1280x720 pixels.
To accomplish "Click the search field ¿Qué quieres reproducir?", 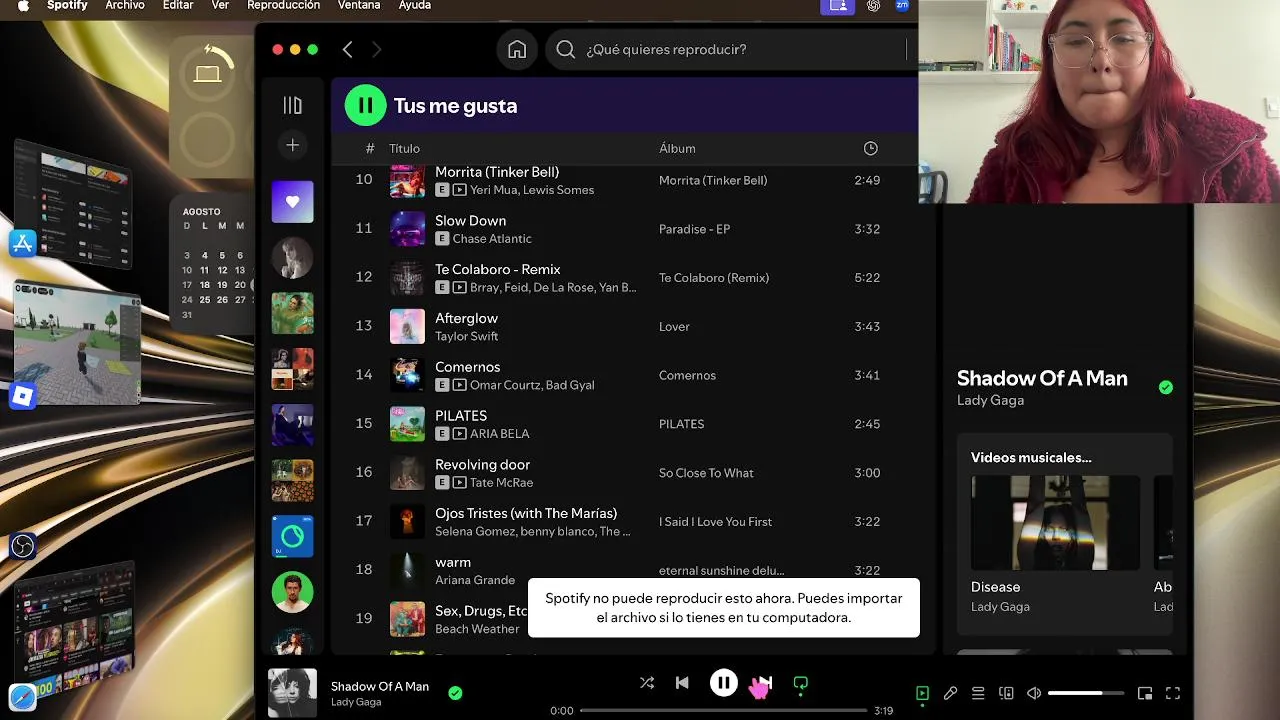I will 730,49.
